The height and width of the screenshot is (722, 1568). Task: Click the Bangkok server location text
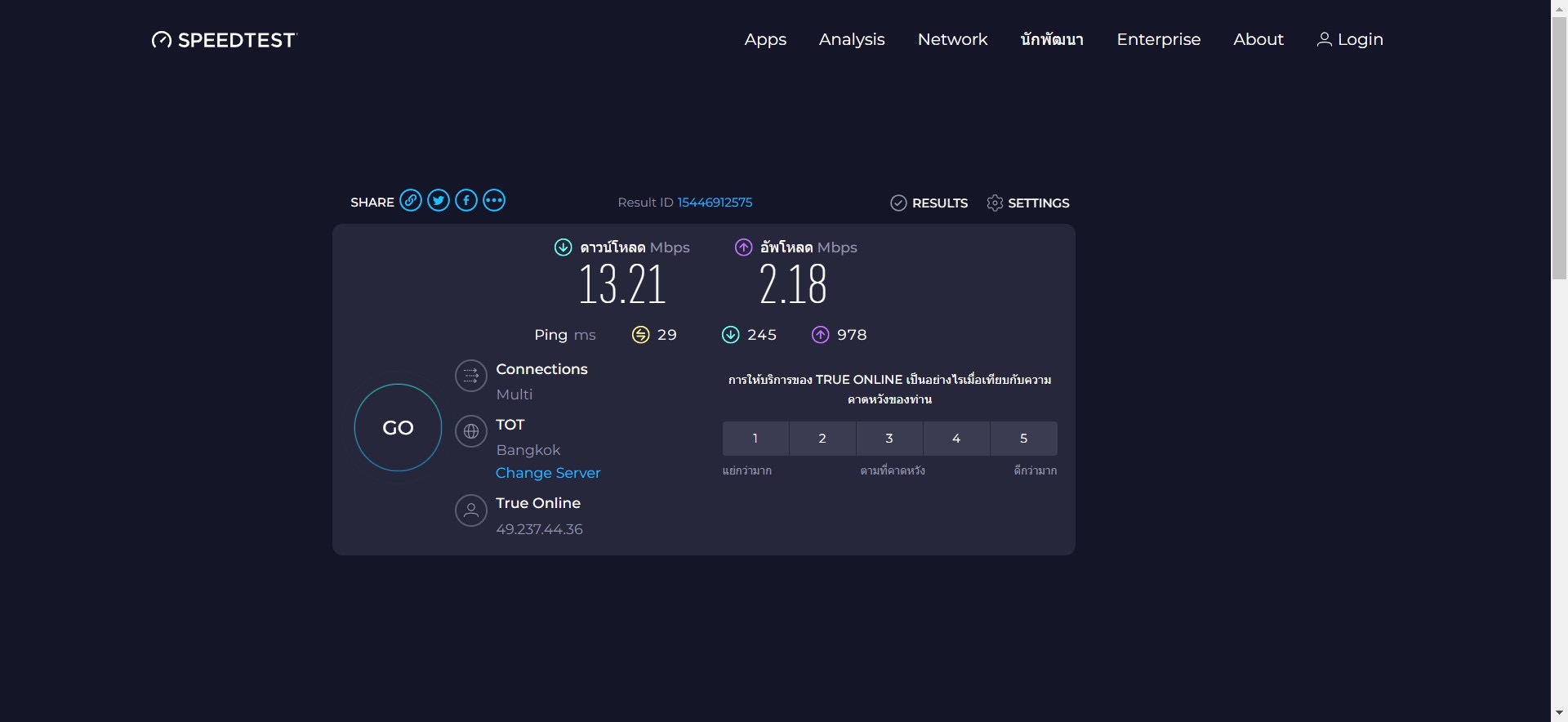[x=528, y=450]
